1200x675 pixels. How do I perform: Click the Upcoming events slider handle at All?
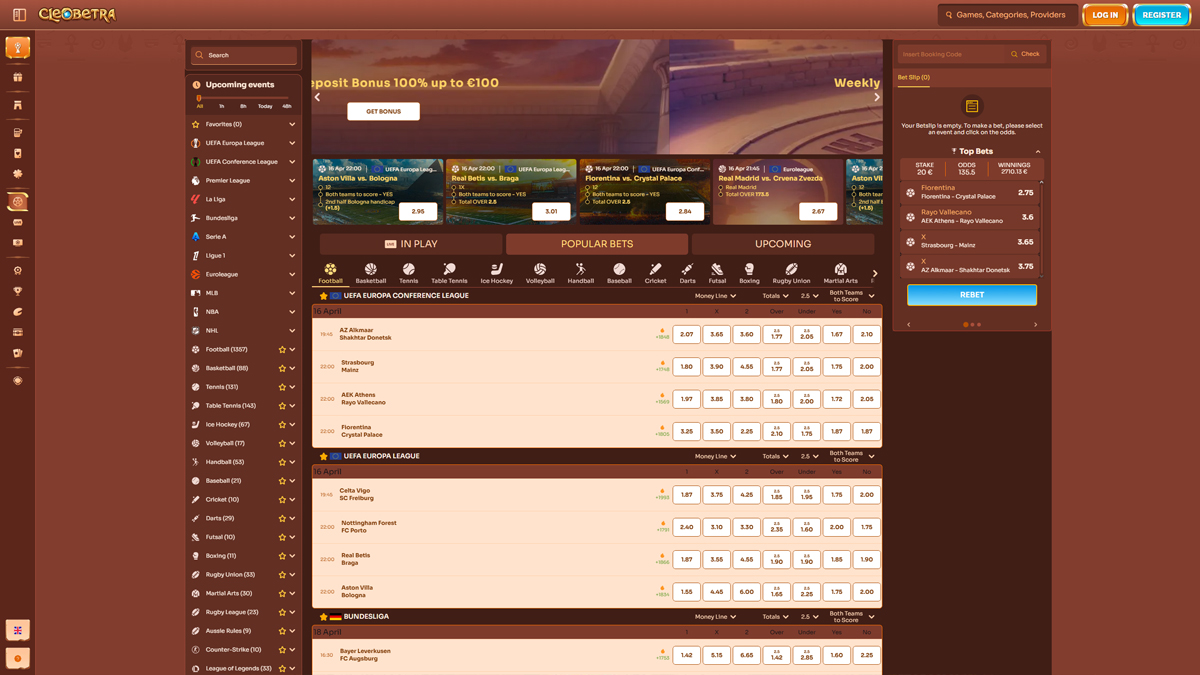click(200, 98)
